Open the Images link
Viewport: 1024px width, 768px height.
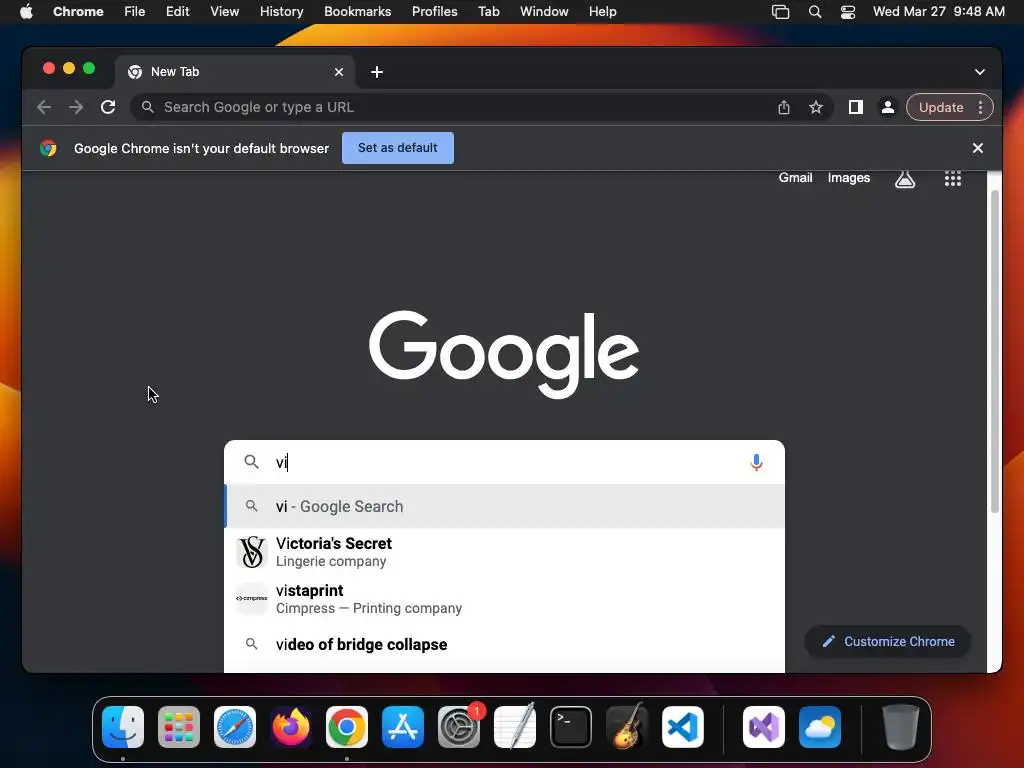(x=848, y=178)
